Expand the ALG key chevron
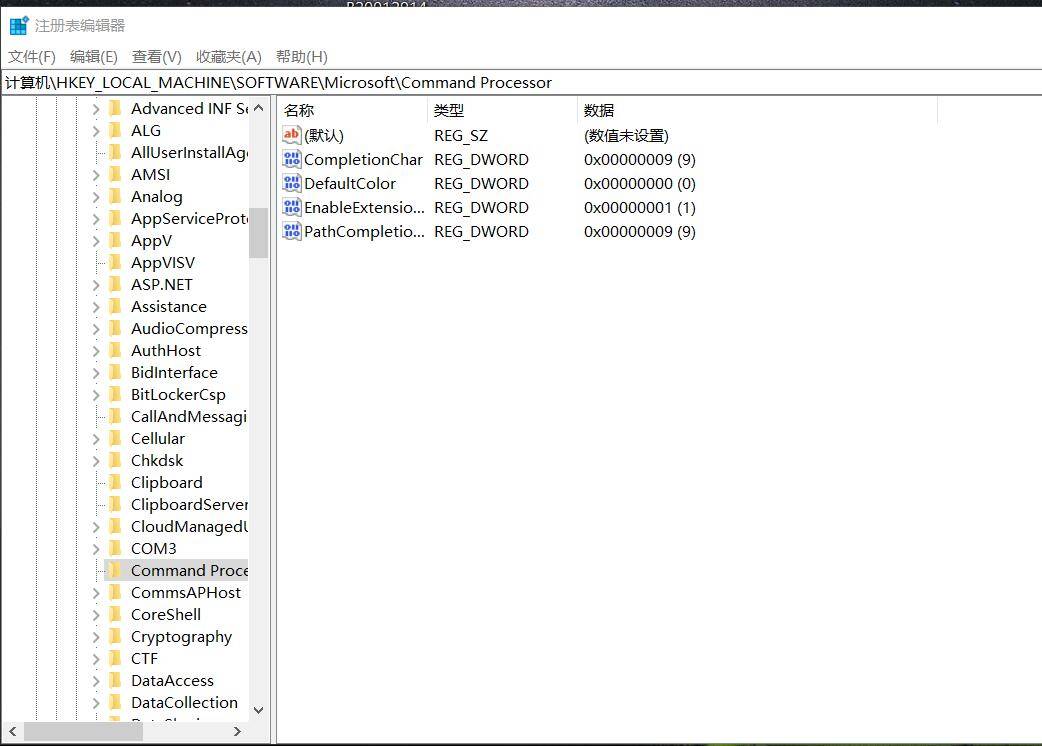The image size is (1042, 746). 96,131
